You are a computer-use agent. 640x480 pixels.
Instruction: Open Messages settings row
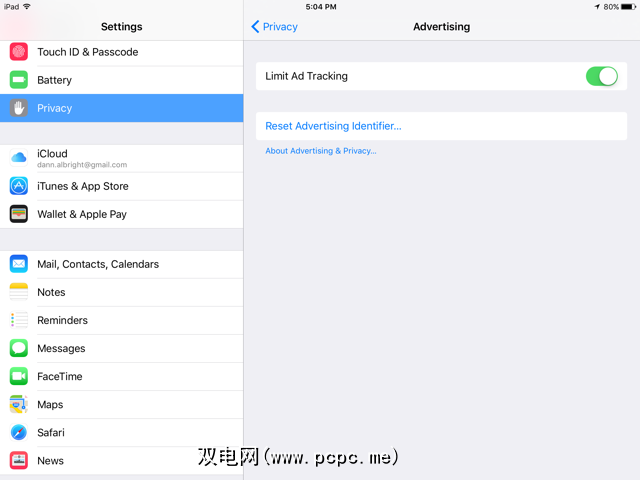pyautogui.click(x=122, y=349)
